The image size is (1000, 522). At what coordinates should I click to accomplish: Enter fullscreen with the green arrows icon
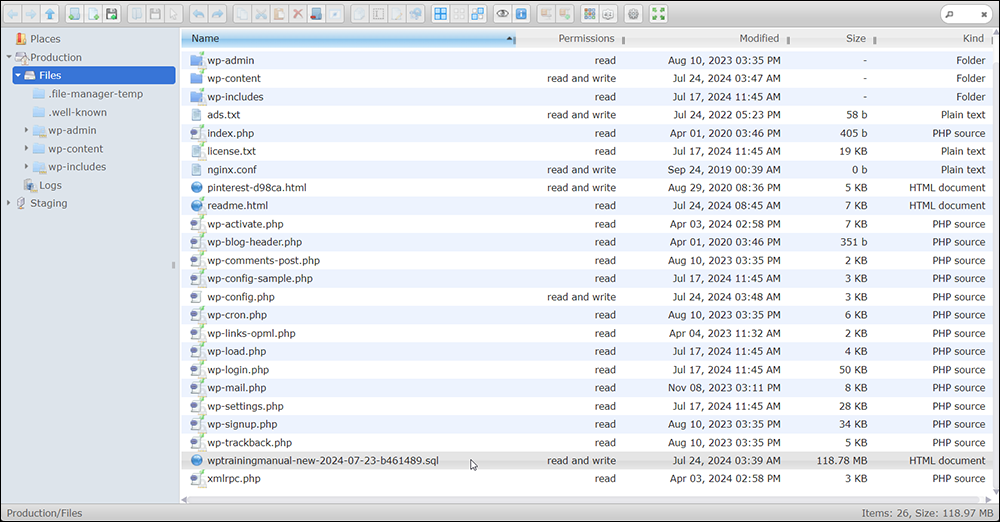point(658,13)
